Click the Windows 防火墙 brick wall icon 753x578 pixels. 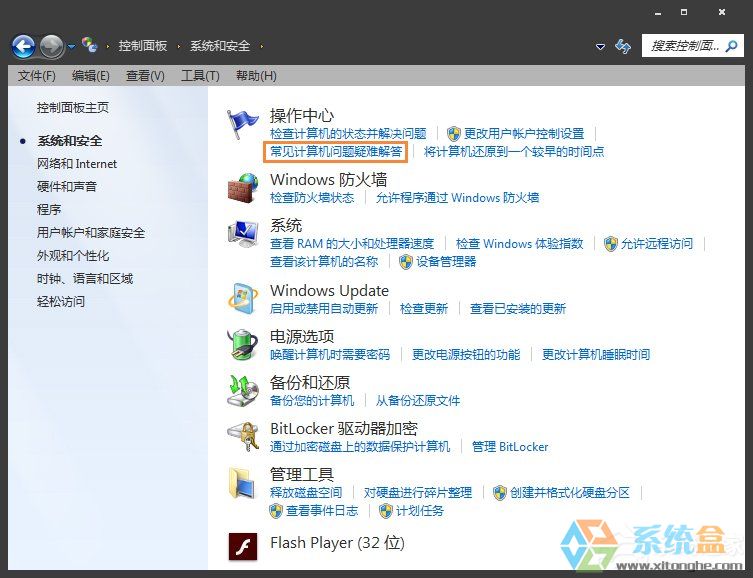point(243,188)
